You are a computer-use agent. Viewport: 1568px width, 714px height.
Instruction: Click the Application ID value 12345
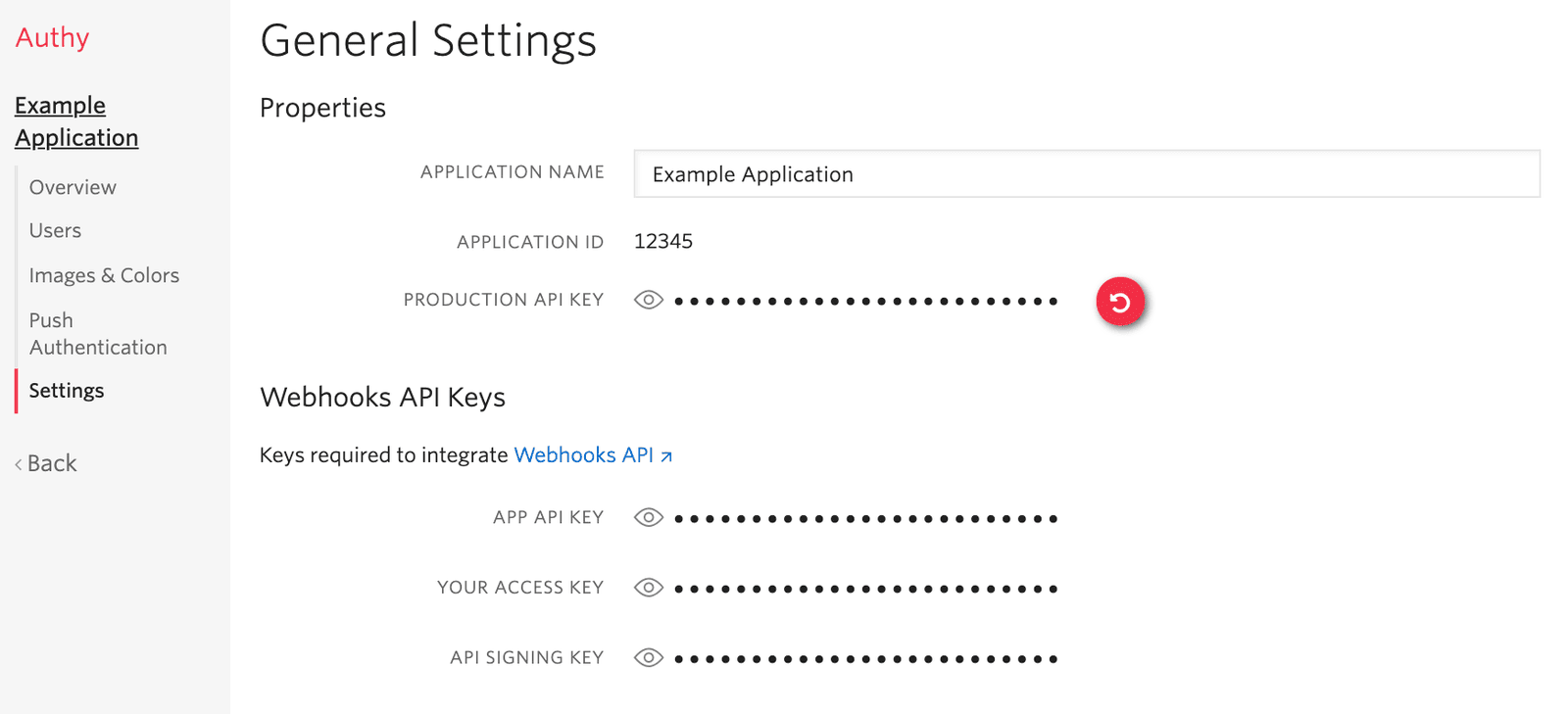(x=663, y=242)
